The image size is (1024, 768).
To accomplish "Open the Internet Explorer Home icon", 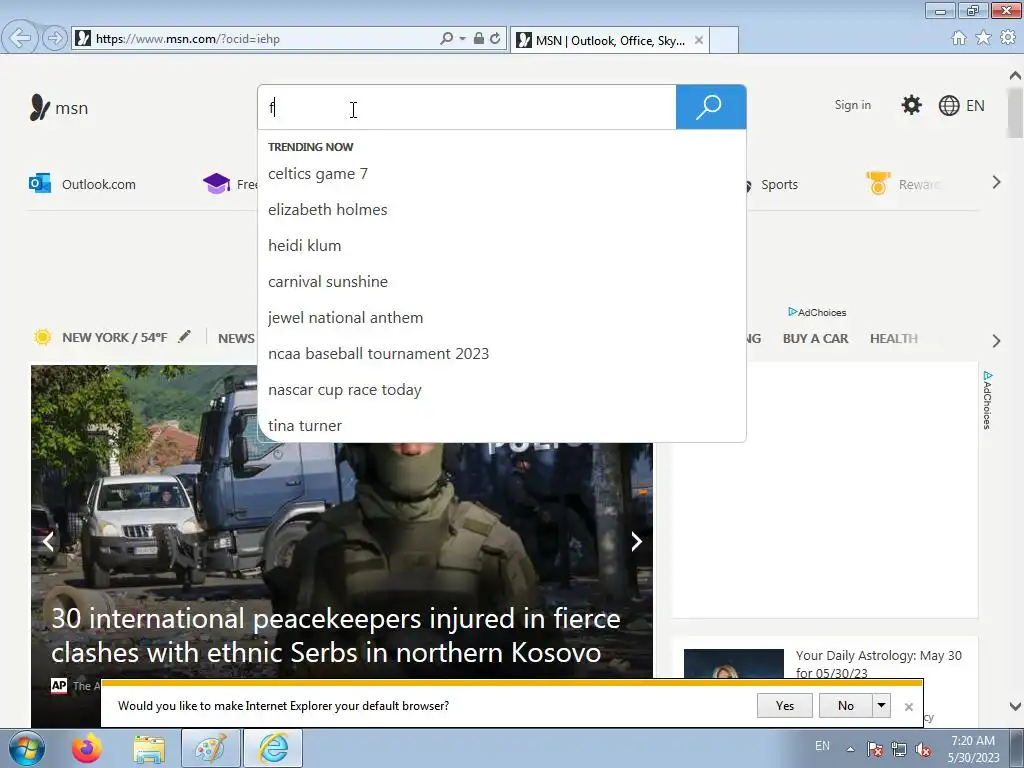I will pos(959,38).
